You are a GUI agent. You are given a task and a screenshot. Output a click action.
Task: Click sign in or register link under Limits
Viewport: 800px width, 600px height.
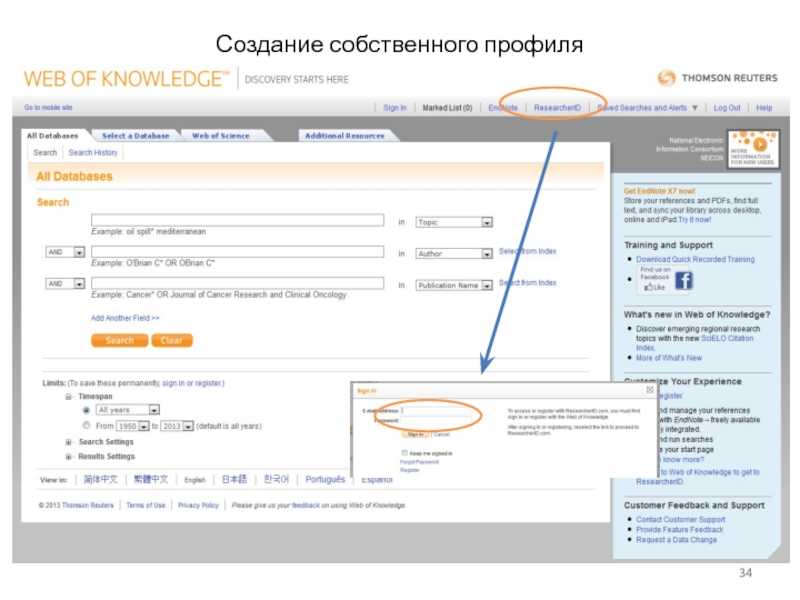coord(191,383)
